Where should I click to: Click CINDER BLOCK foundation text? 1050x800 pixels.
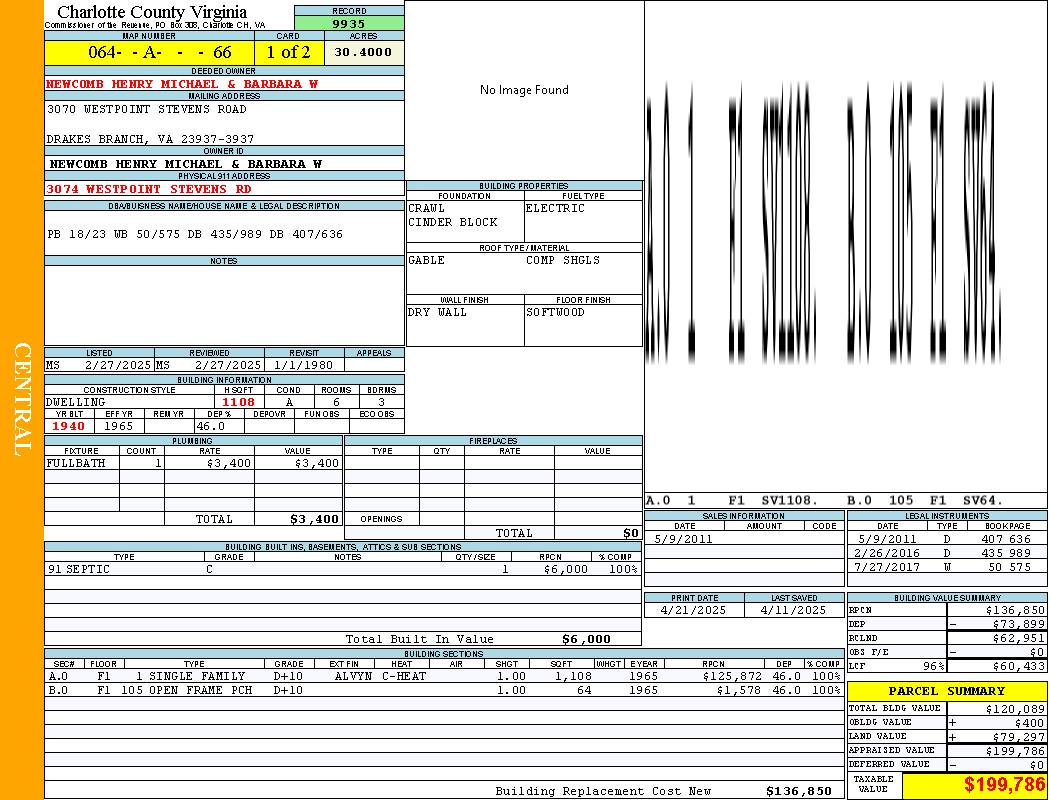453,222
